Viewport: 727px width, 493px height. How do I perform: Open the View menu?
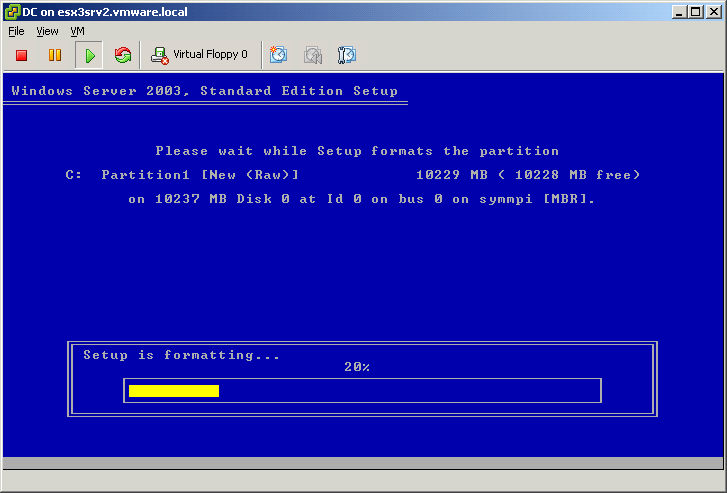tap(47, 31)
